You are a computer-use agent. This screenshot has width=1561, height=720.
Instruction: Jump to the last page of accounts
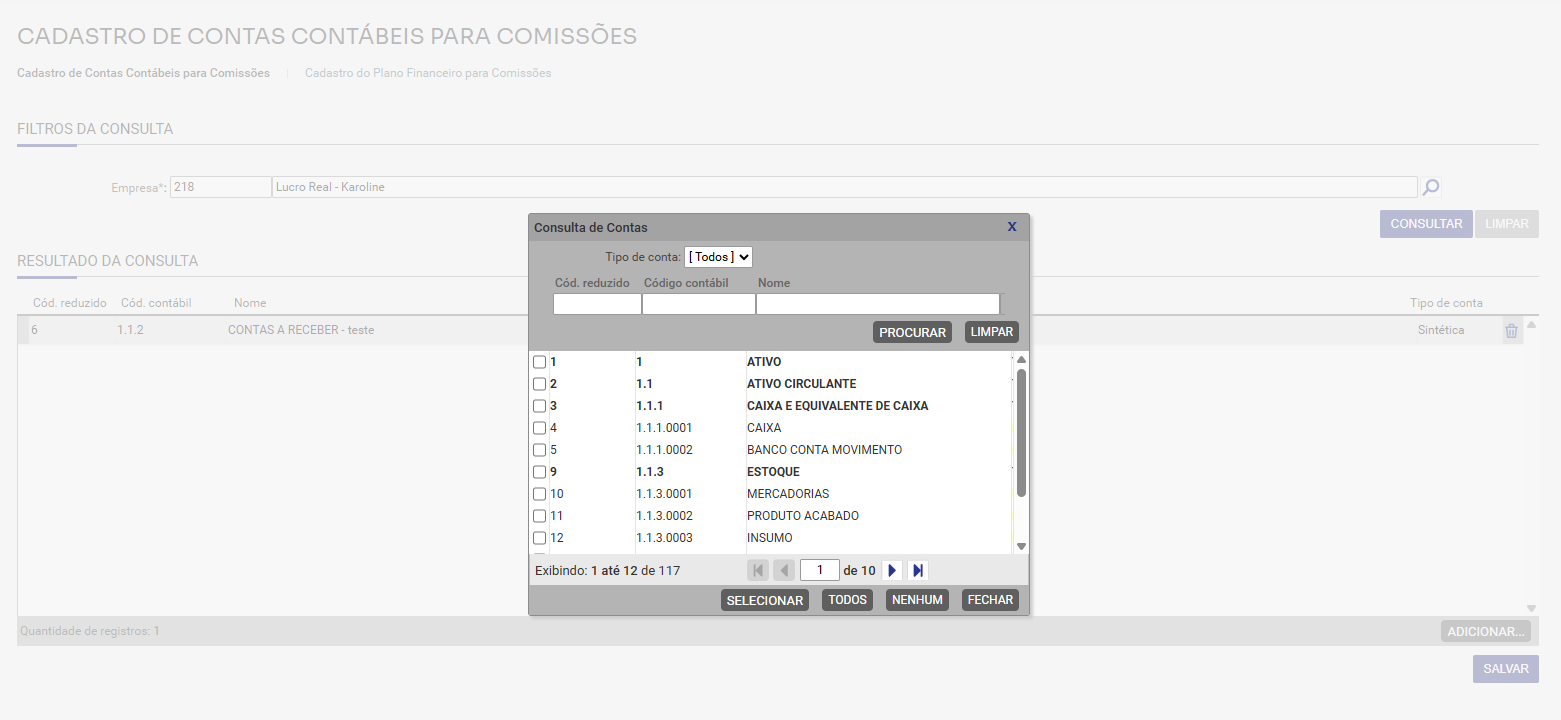coord(918,570)
